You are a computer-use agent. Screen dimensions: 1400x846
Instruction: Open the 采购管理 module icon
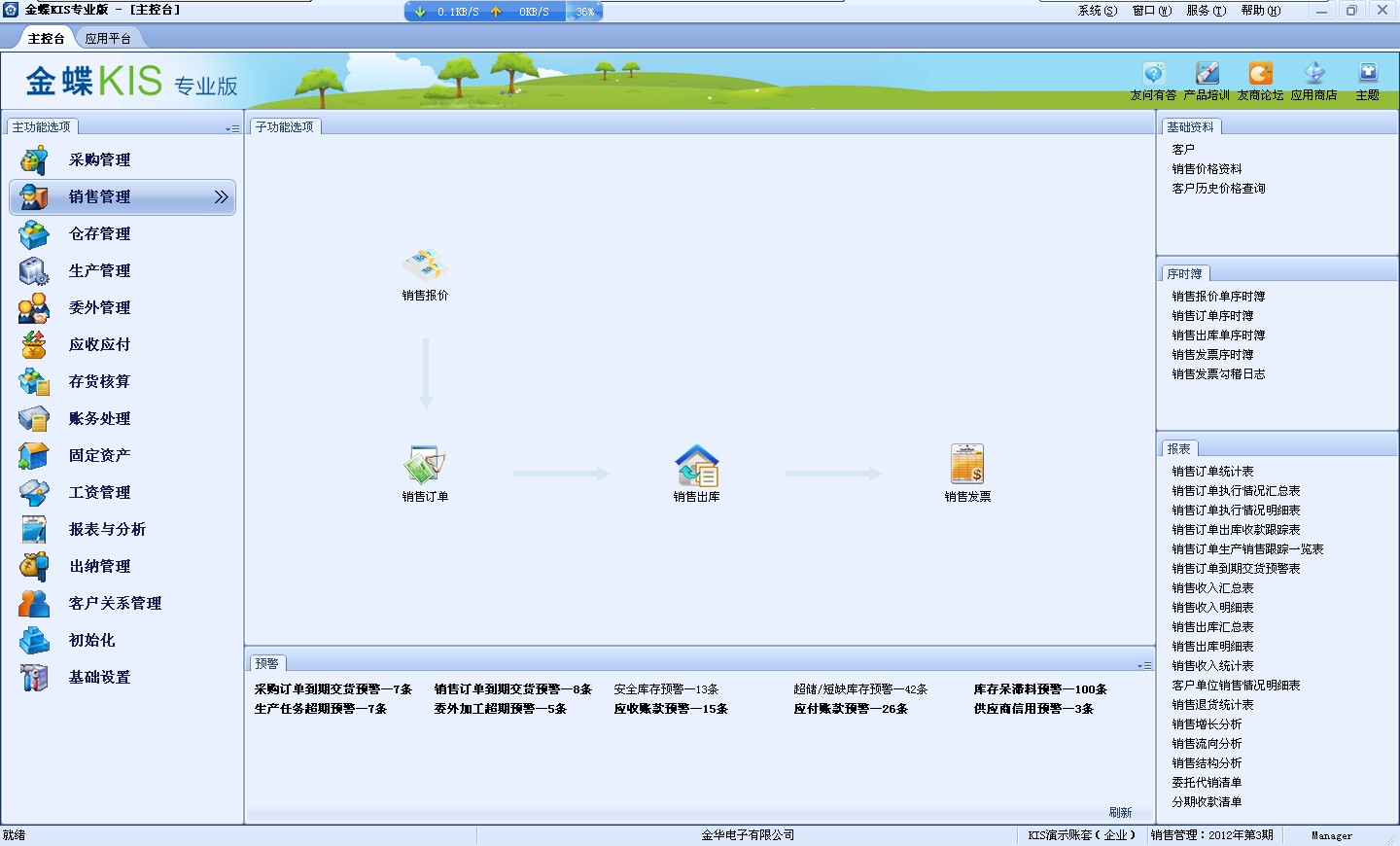[34, 160]
